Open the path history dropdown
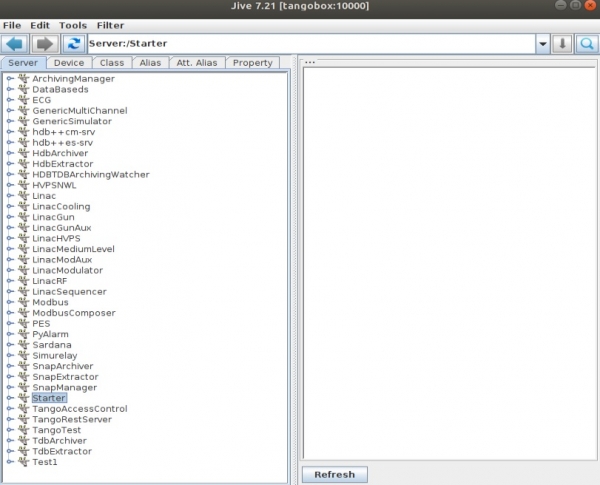600x485 pixels. click(542, 44)
